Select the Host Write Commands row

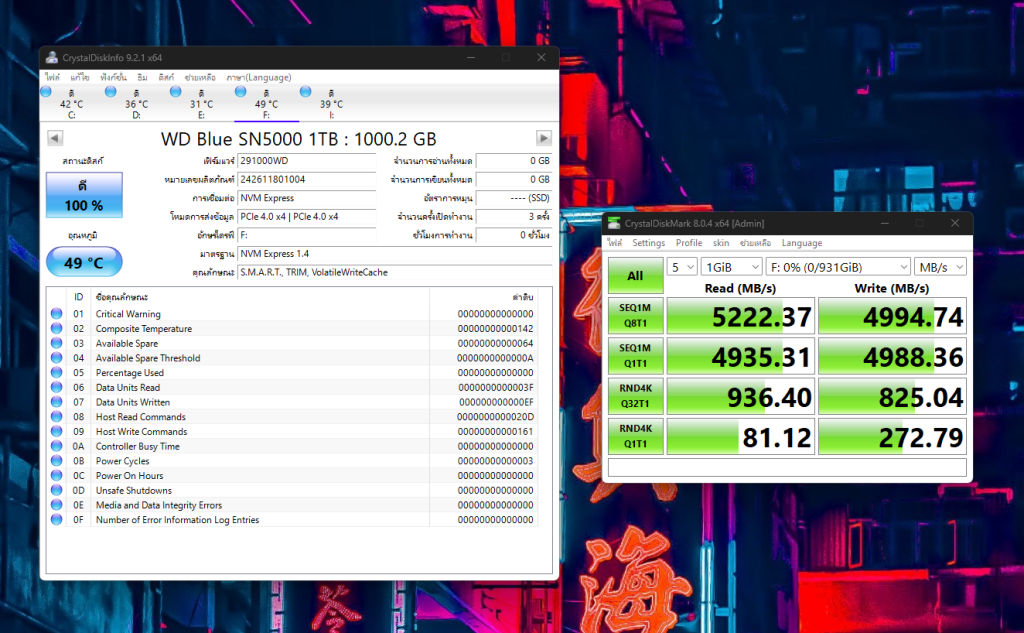click(293, 431)
